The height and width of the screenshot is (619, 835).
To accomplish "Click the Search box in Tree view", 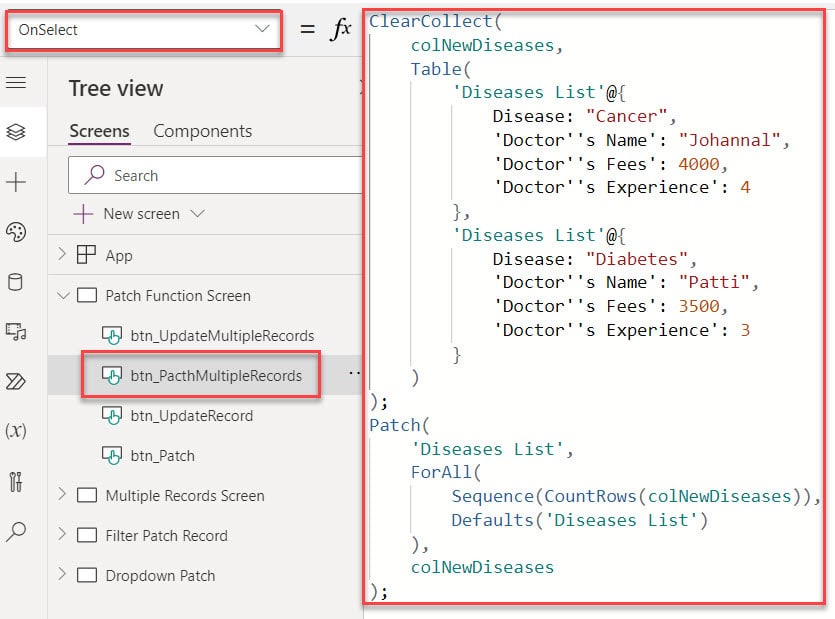I will pyautogui.click(x=215, y=175).
